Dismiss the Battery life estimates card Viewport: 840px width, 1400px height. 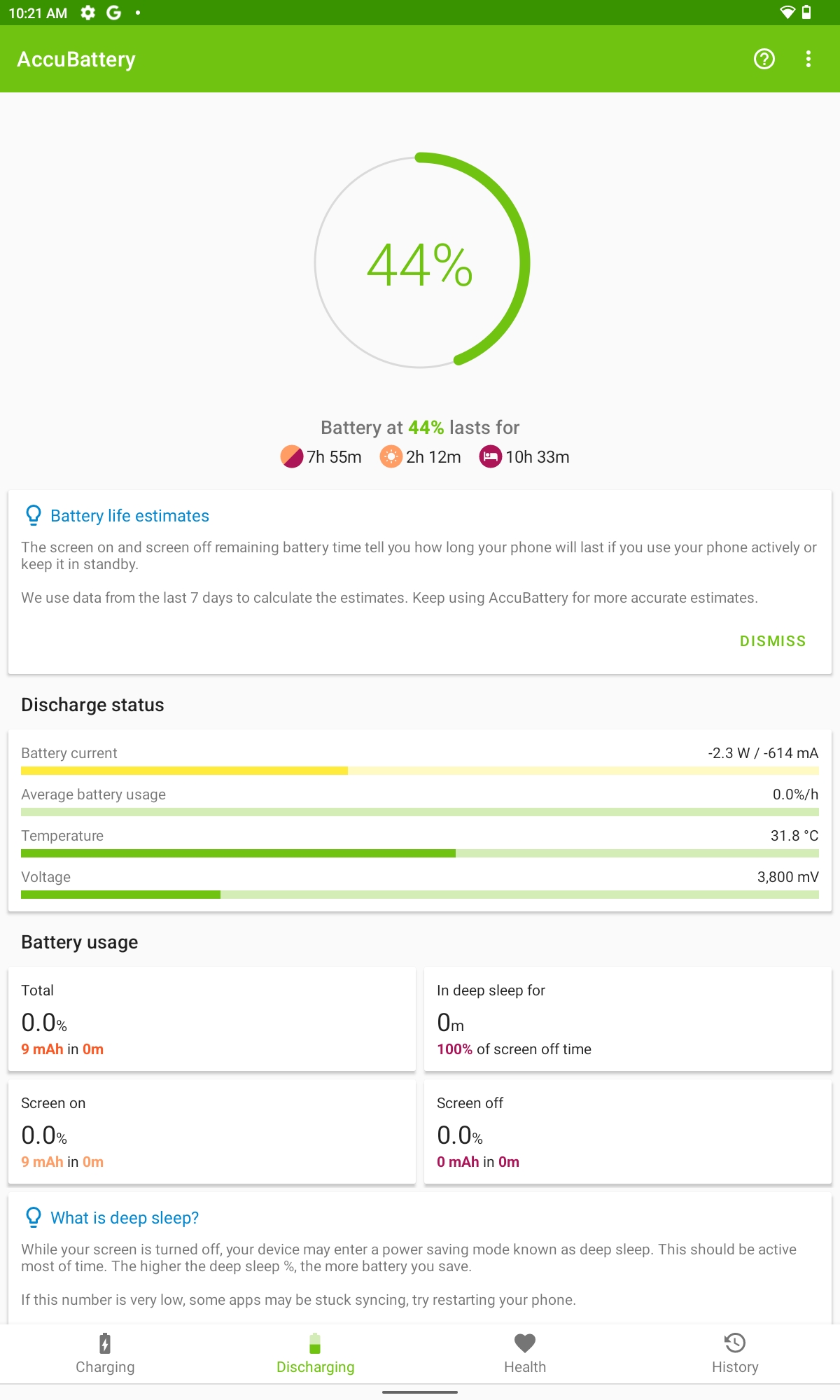coord(773,641)
